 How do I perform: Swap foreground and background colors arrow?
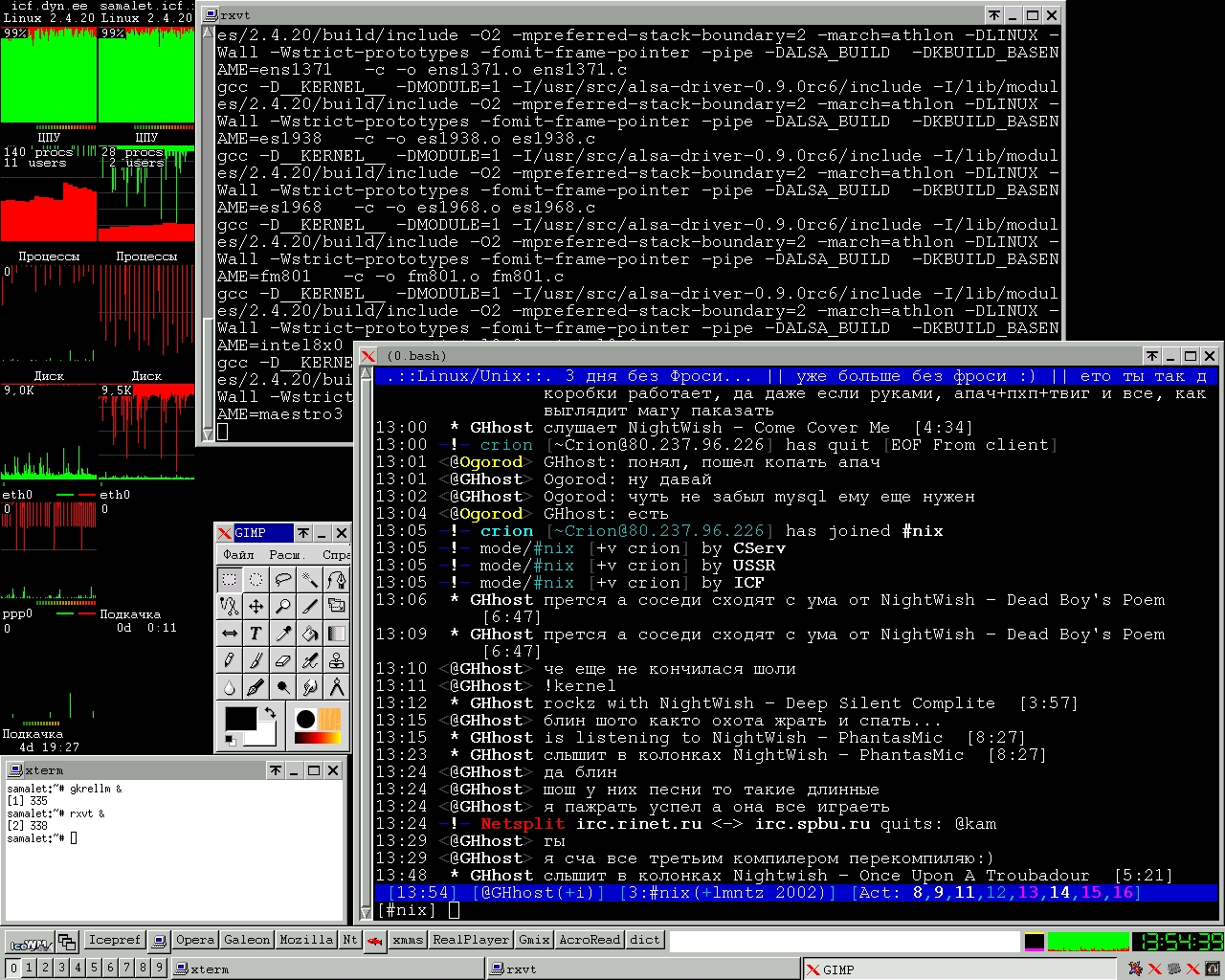point(270,712)
